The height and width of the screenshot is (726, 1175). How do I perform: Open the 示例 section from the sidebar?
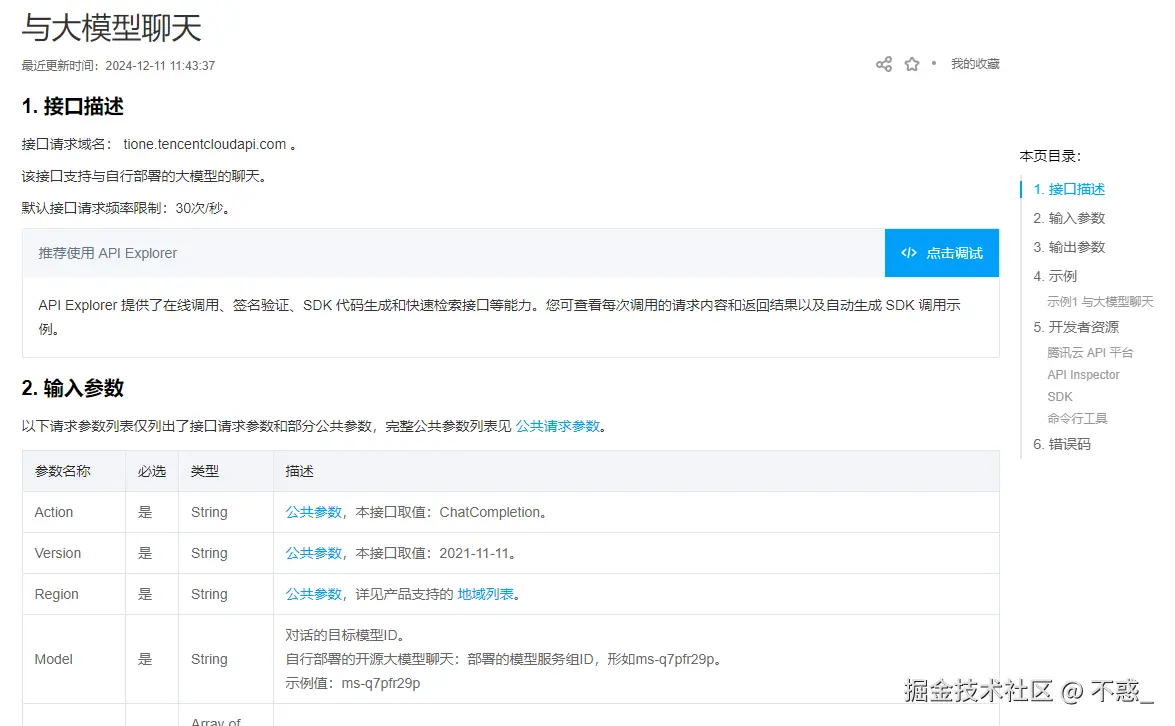coord(1050,277)
